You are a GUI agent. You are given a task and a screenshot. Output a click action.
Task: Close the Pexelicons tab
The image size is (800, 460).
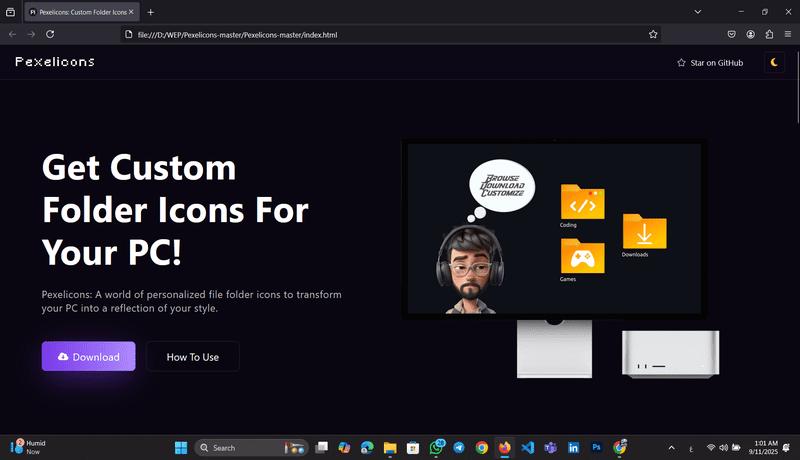click(x=131, y=12)
